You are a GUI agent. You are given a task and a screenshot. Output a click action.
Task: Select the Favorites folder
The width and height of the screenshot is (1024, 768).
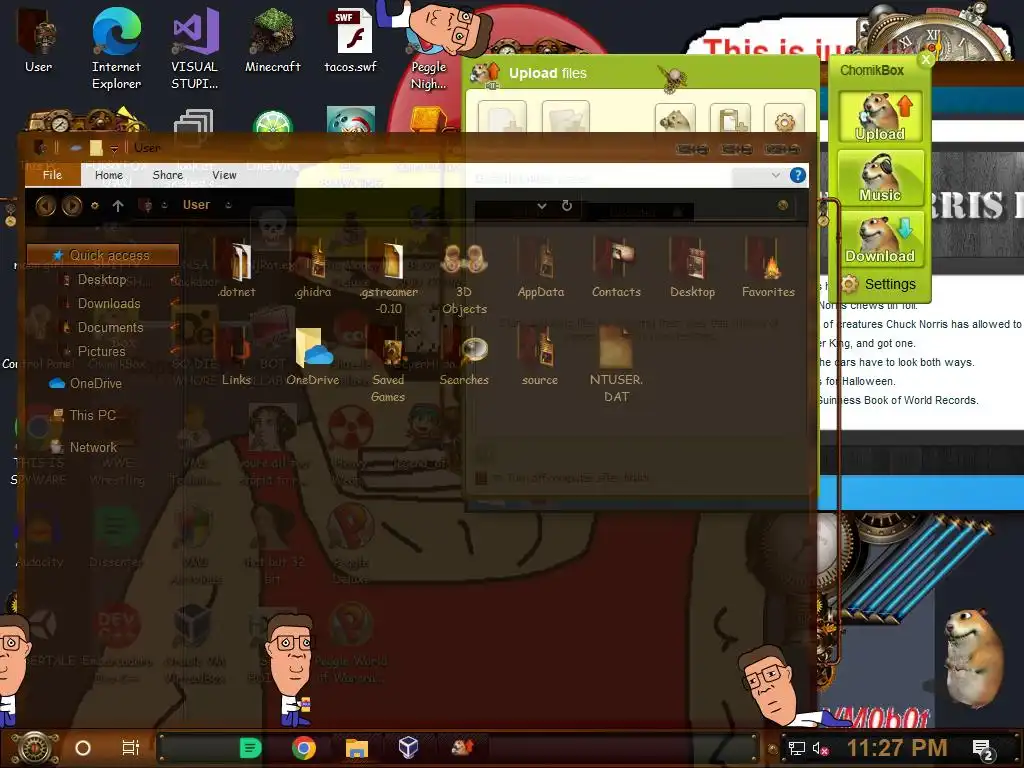pyautogui.click(x=768, y=270)
